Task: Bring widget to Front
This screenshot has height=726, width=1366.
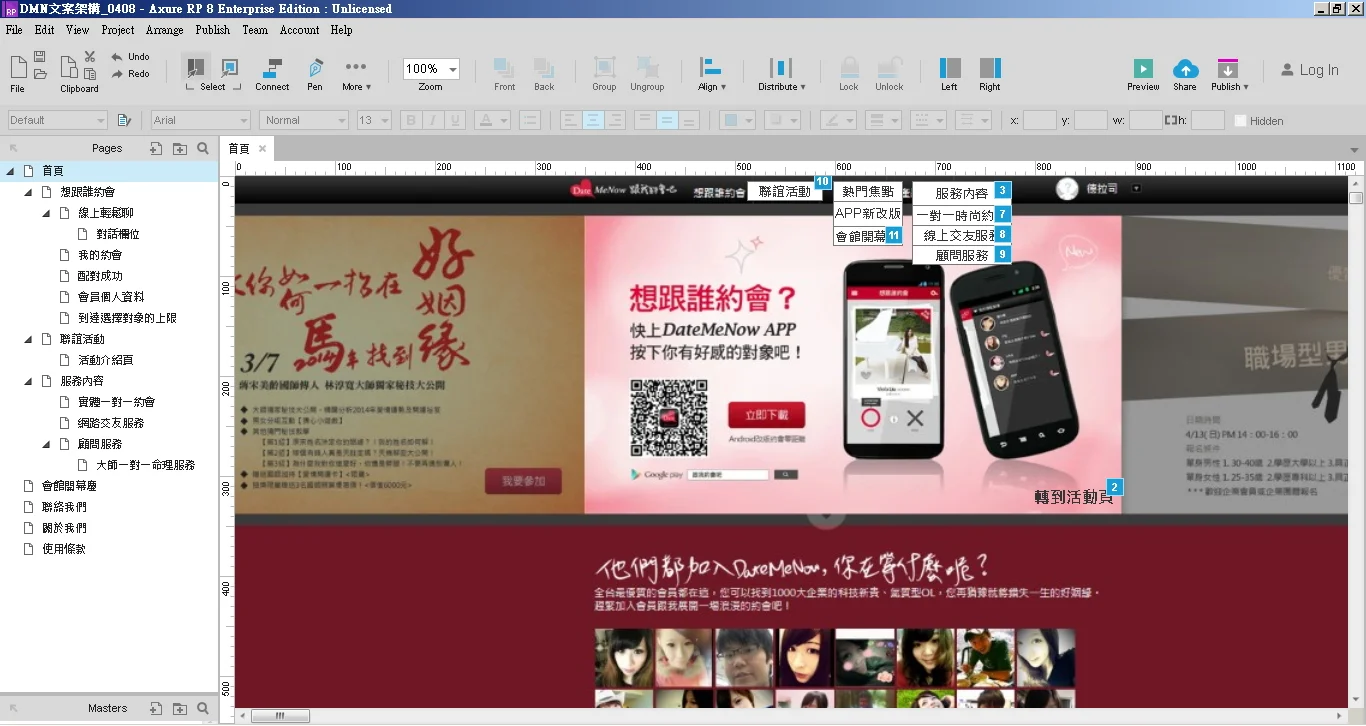Action: click(x=504, y=68)
